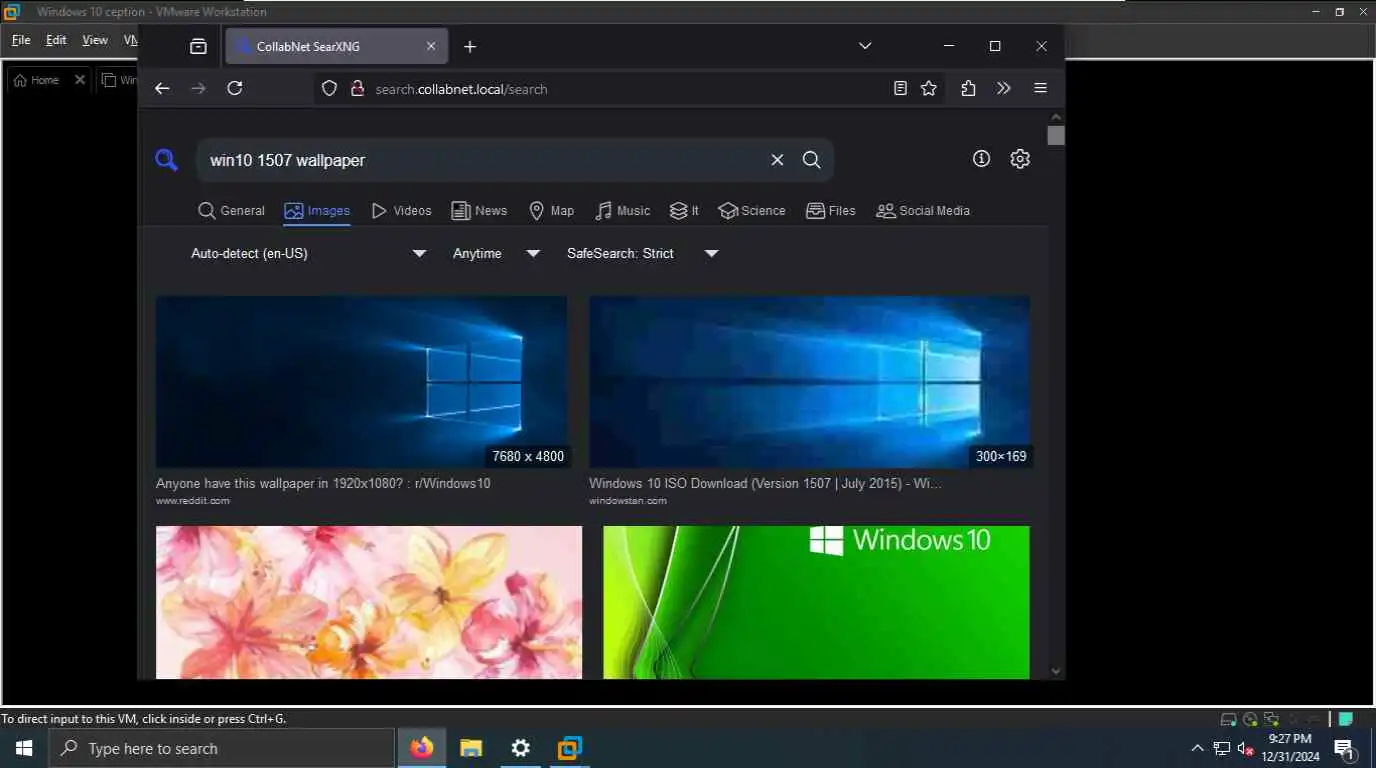List all tabs dropdown arrow in Firefox
Viewport: 1376px width, 768px height.
(x=865, y=46)
